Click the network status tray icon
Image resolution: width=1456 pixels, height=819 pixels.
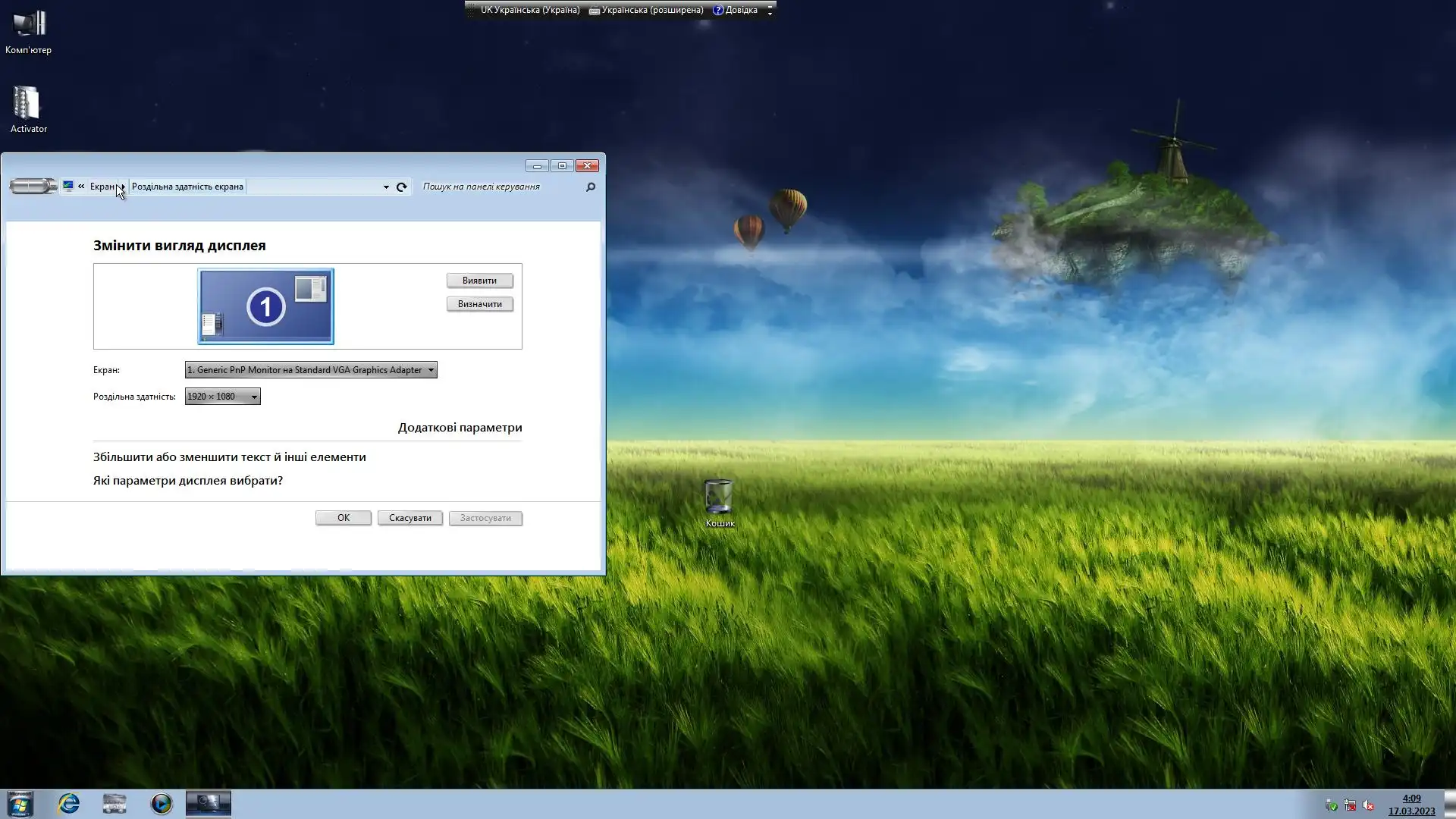click(x=1350, y=805)
